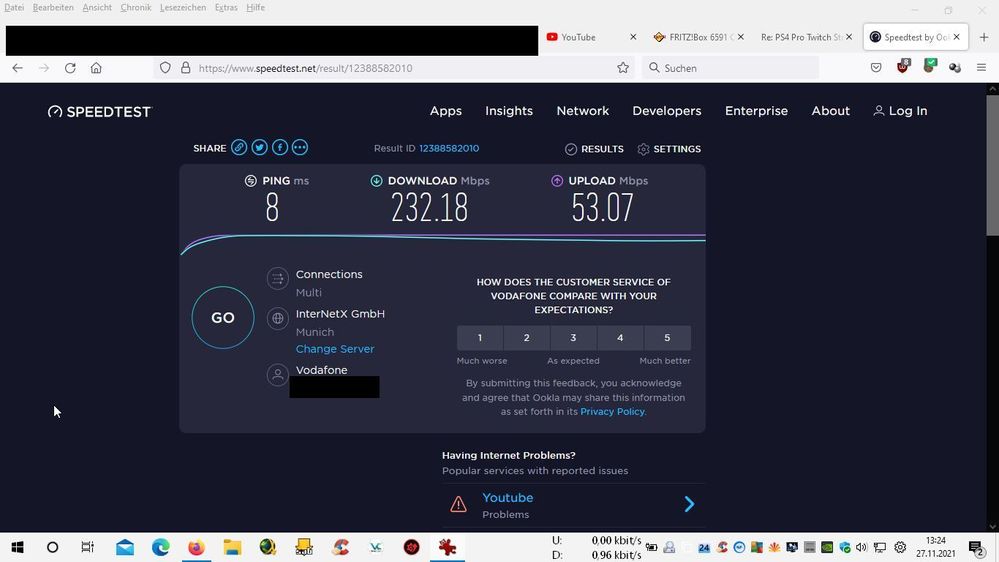
Task: Open Enterprise navigation item
Action: pyautogui.click(x=756, y=111)
